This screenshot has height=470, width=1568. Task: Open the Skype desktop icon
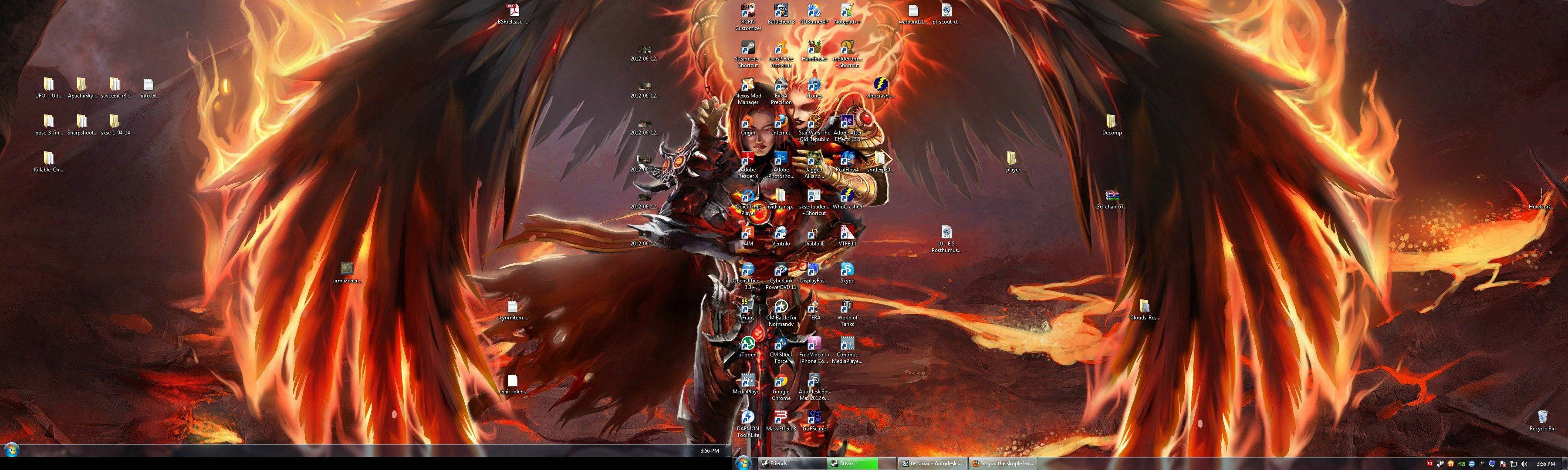click(x=847, y=271)
